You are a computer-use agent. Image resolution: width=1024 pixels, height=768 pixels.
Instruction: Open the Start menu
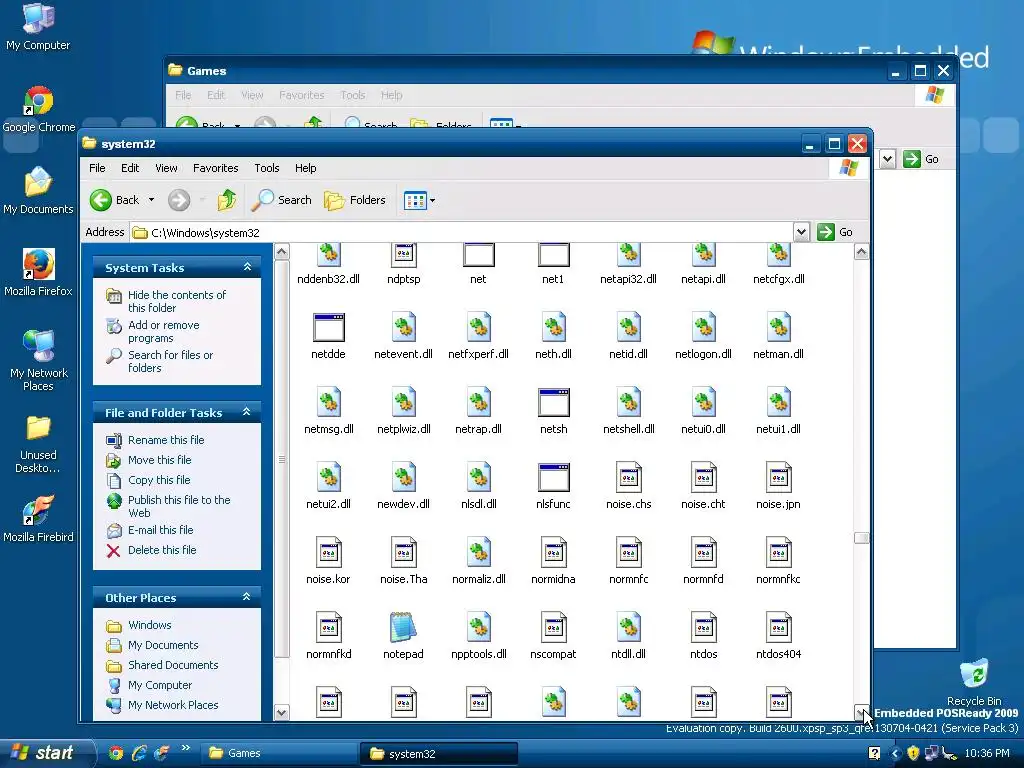click(46, 753)
